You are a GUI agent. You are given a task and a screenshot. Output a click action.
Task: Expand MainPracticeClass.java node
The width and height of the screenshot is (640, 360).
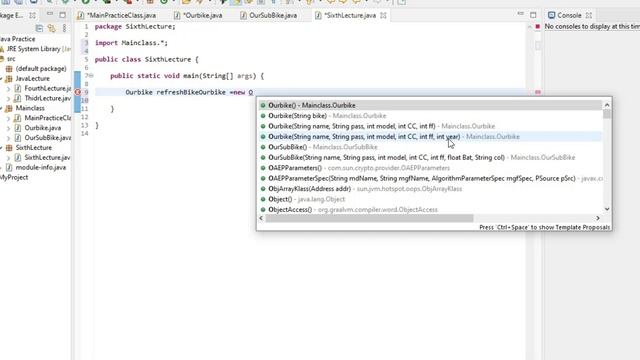(8, 118)
